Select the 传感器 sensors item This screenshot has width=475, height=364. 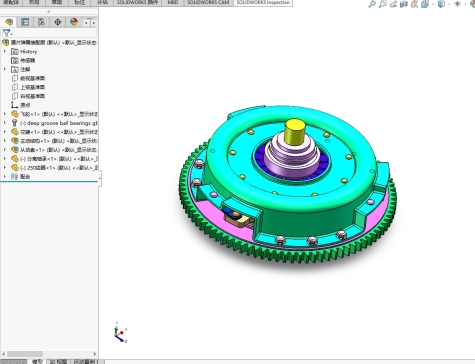[x=28, y=60]
